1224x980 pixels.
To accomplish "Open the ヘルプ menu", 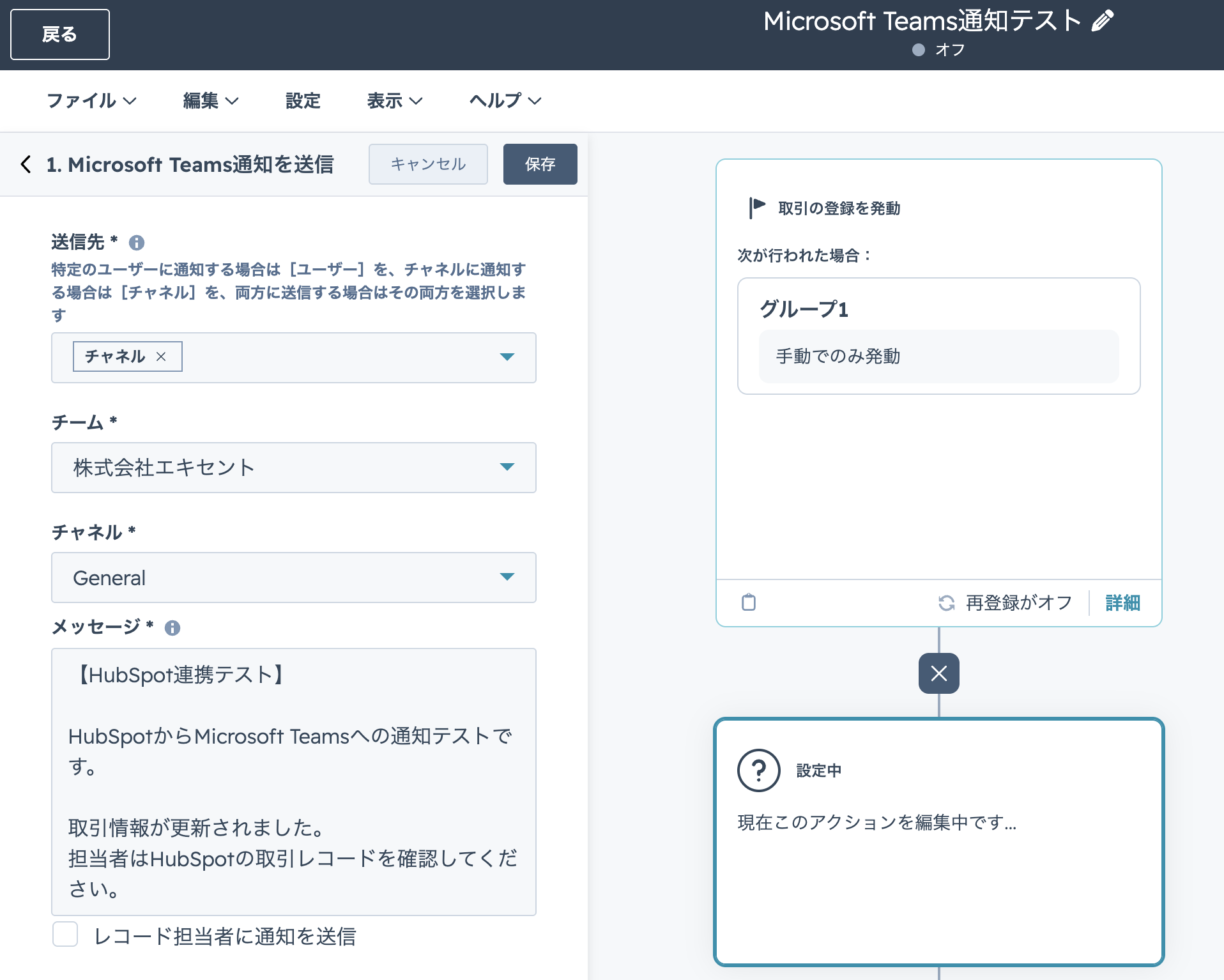I will (x=505, y=101).
